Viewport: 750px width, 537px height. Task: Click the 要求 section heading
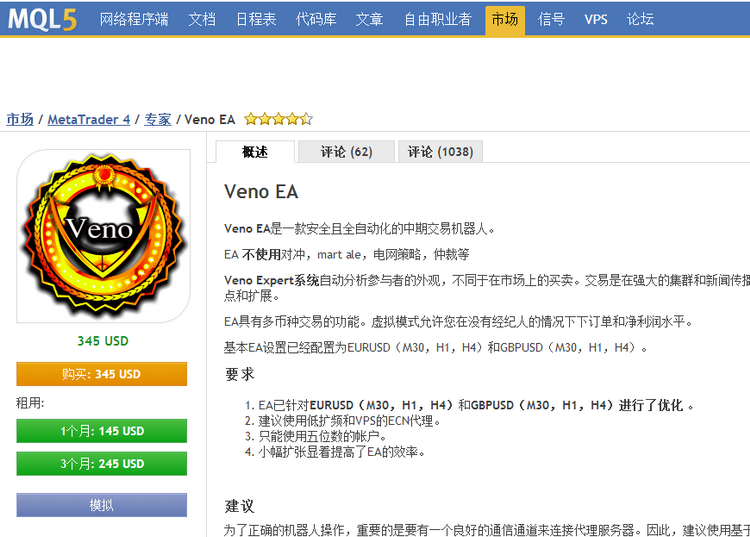coord(239,373)
